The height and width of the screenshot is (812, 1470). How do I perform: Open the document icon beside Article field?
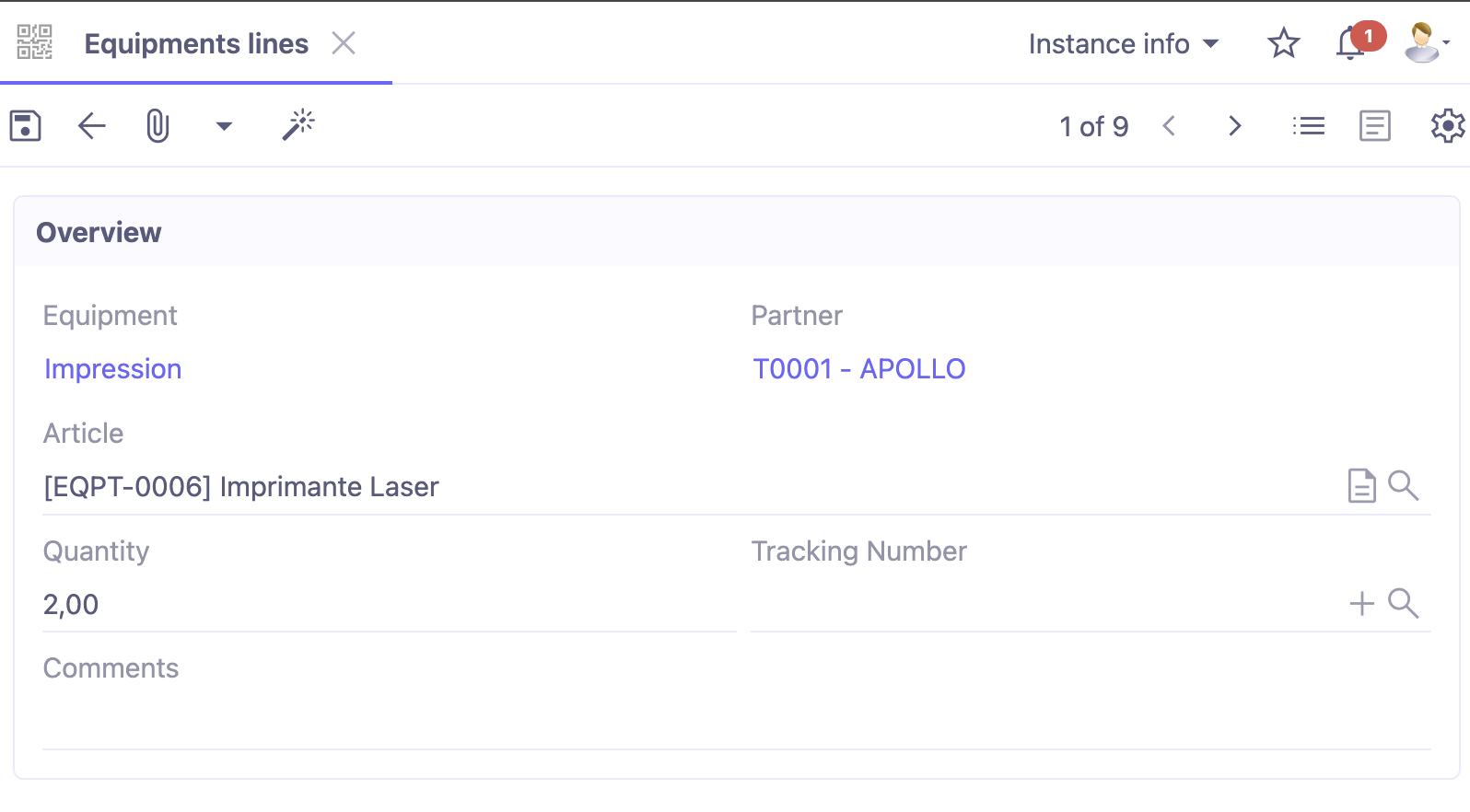[1362, 486]
